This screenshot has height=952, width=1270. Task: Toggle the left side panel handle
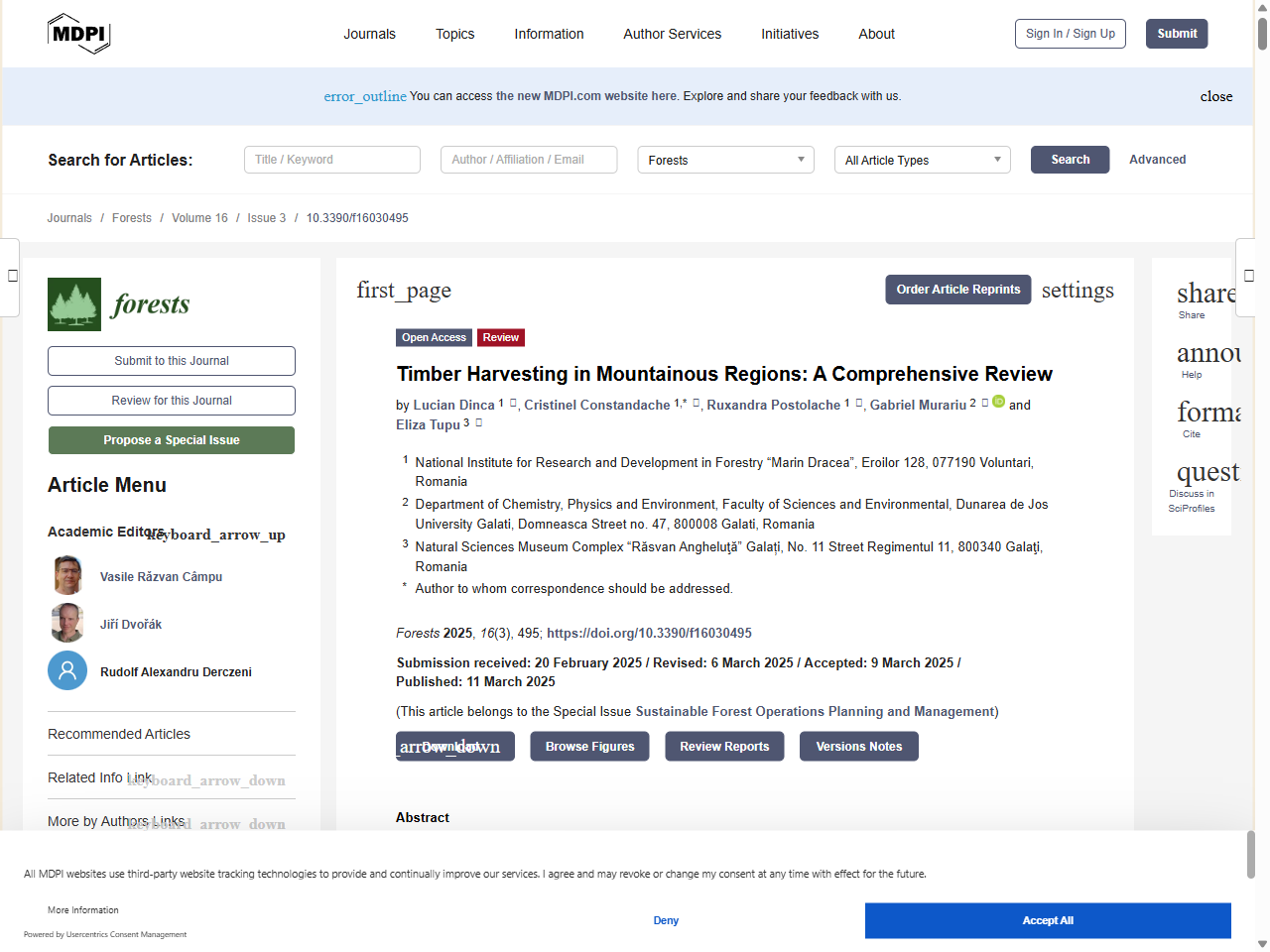pos(11,277)
